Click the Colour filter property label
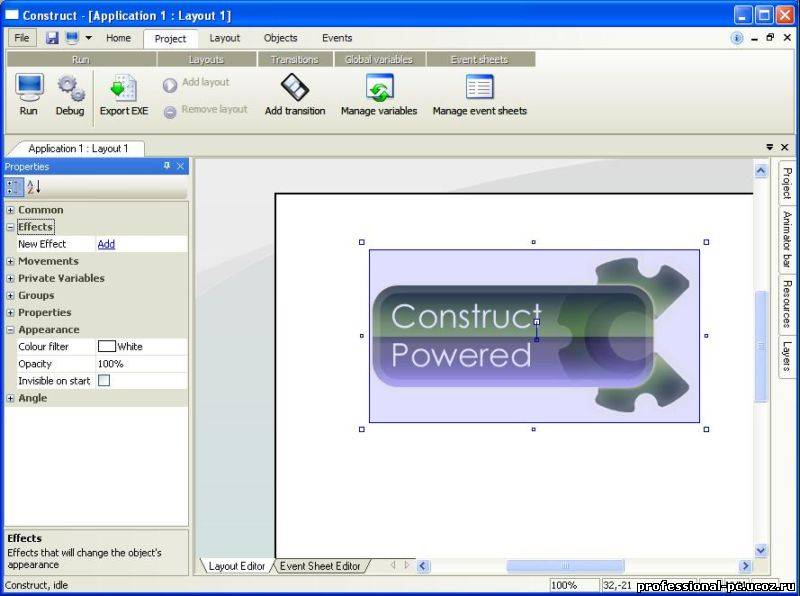 click(43, 346)
